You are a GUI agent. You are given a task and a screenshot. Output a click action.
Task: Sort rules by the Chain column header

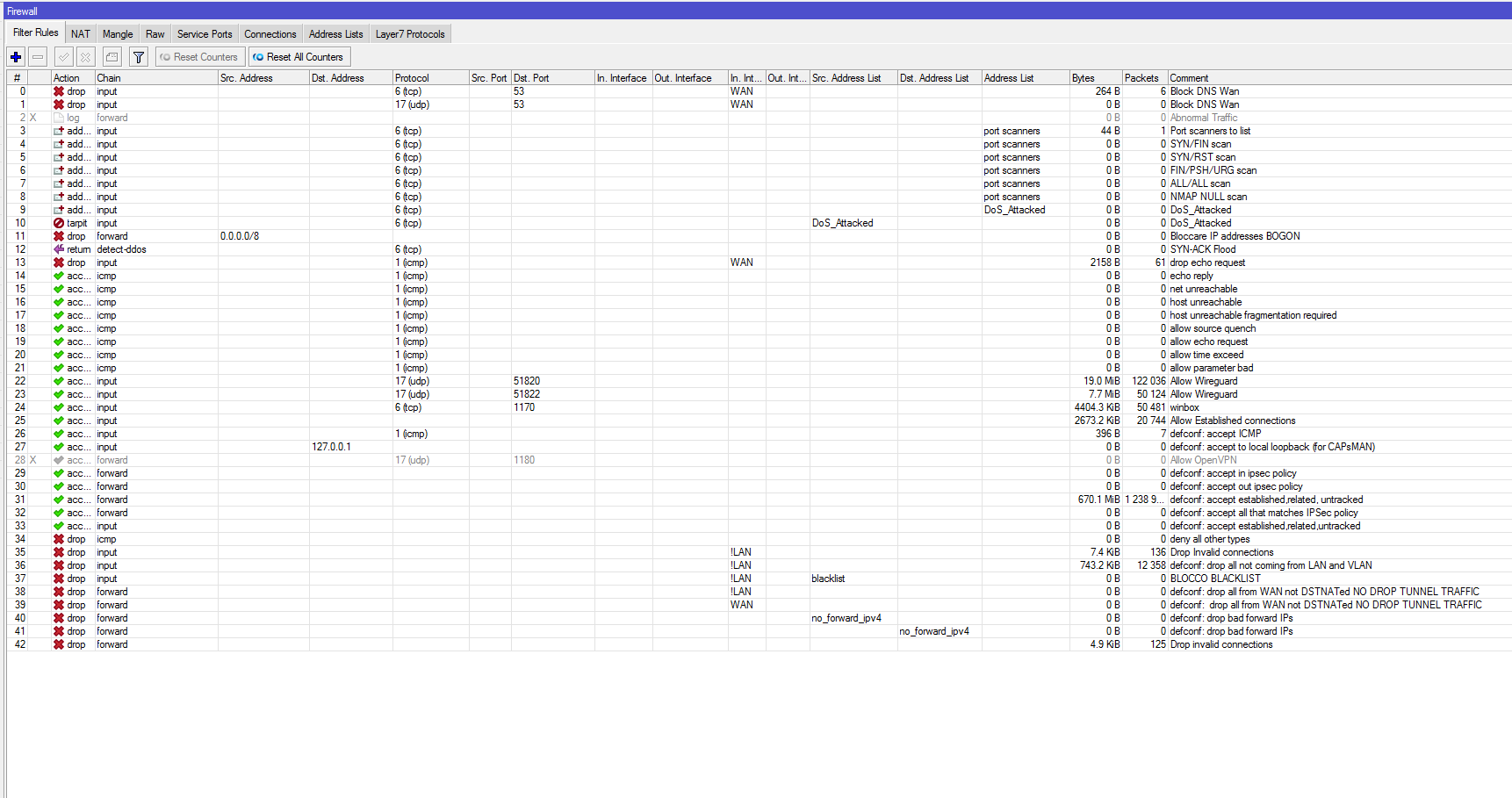point(156,78)
